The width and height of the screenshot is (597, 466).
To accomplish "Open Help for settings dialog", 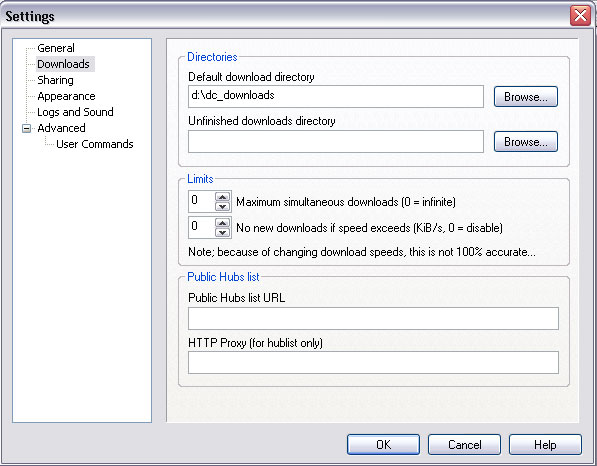I will coord(545,445).
